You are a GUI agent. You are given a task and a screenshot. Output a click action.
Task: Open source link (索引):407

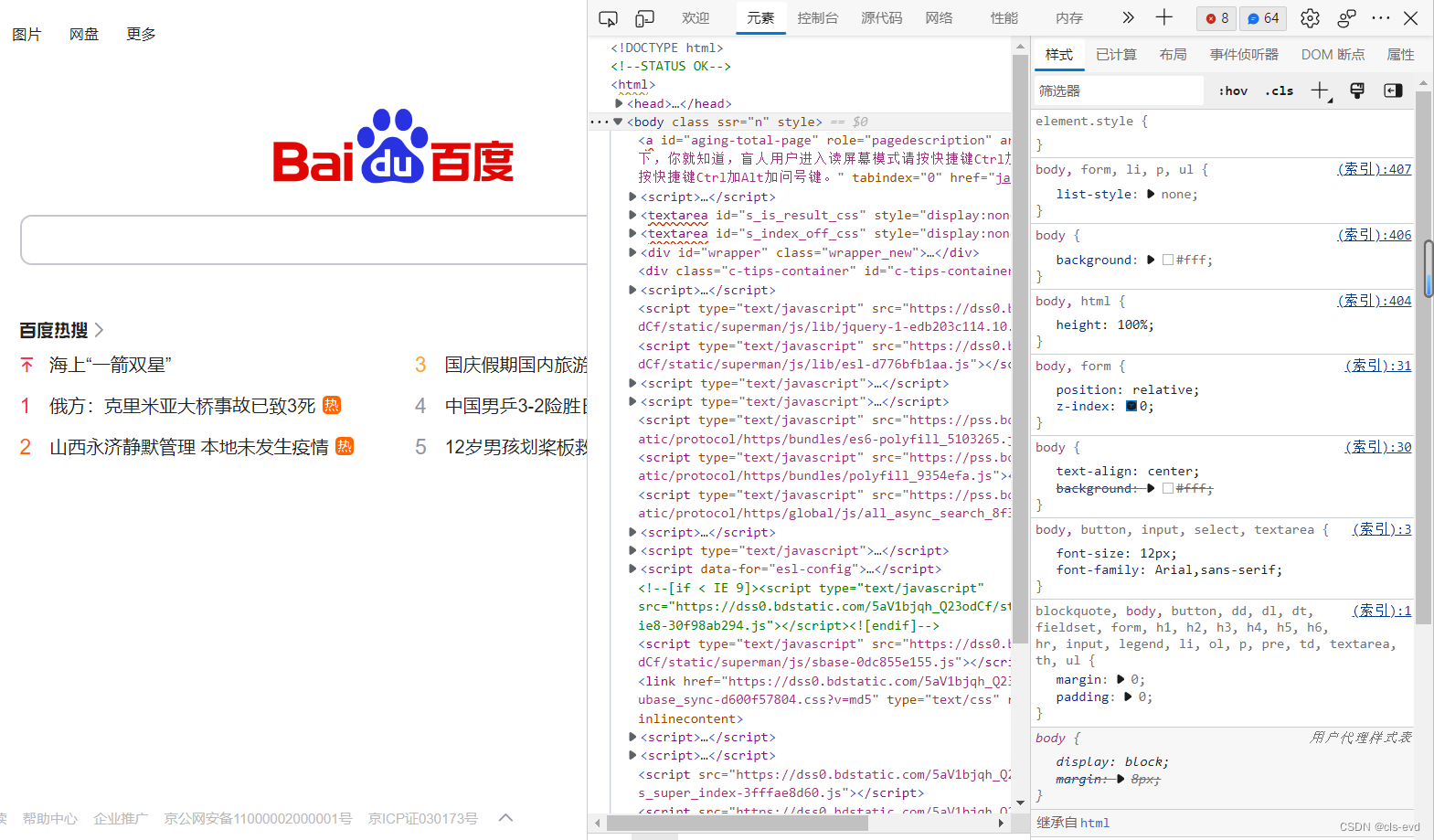[1375, 169]
